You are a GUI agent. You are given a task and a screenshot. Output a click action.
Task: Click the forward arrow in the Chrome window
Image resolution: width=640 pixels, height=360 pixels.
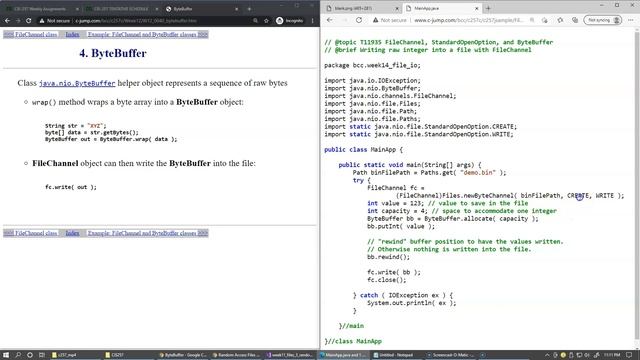click(x=18, y=20)
